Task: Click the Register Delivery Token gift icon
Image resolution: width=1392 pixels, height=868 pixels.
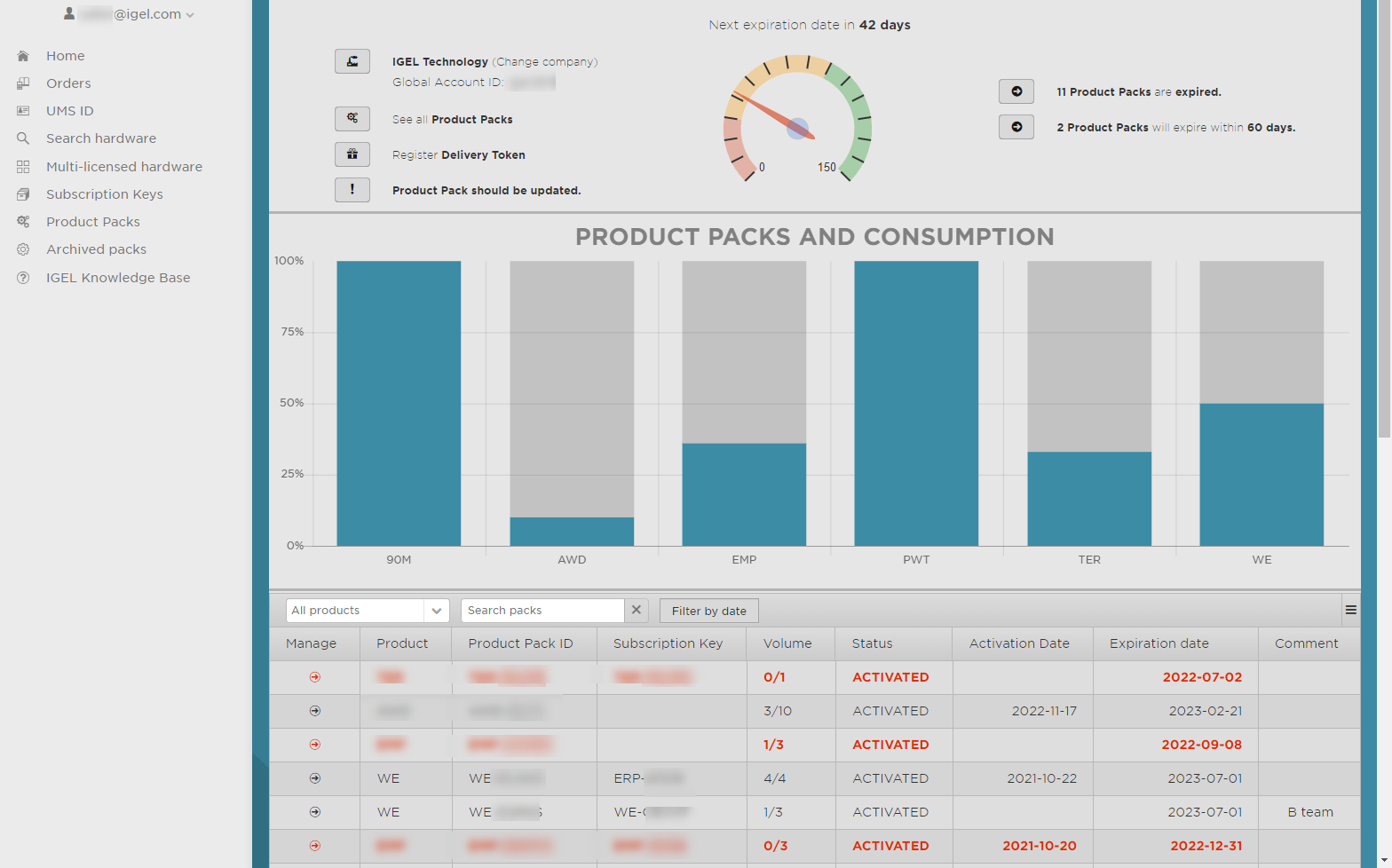Action: click(352, 154)
